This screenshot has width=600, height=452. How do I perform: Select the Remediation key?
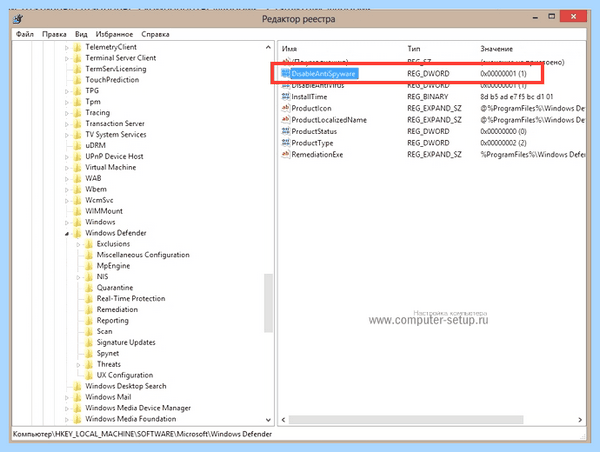(117, 310)
